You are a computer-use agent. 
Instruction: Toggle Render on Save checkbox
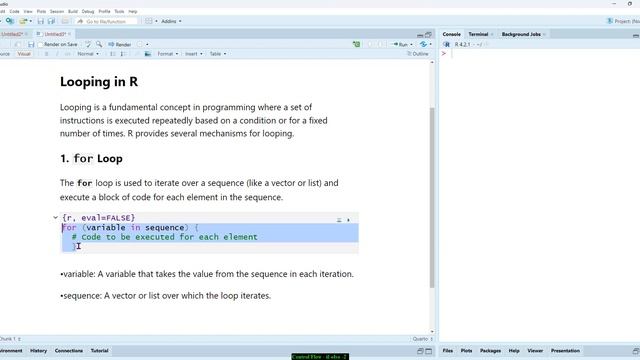pyautogui.click(x=40, y=44)
